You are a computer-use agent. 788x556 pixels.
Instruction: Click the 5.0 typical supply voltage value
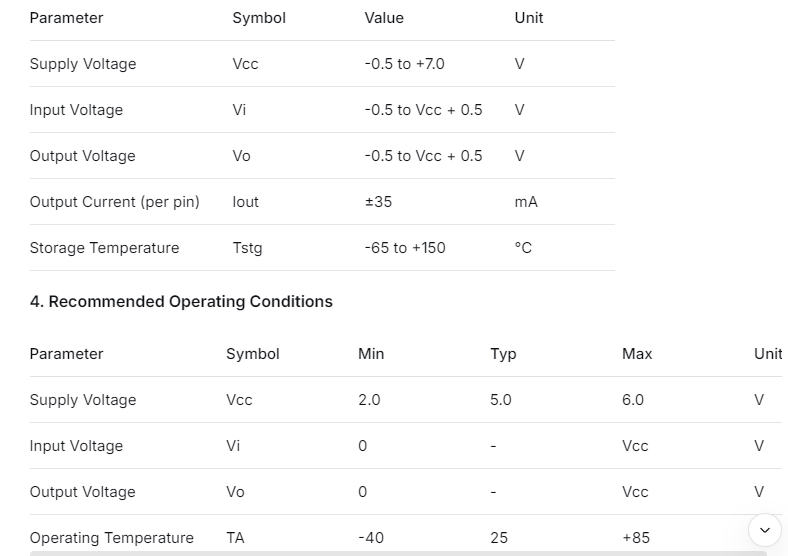pyautogui.click(x=501, y=400)
